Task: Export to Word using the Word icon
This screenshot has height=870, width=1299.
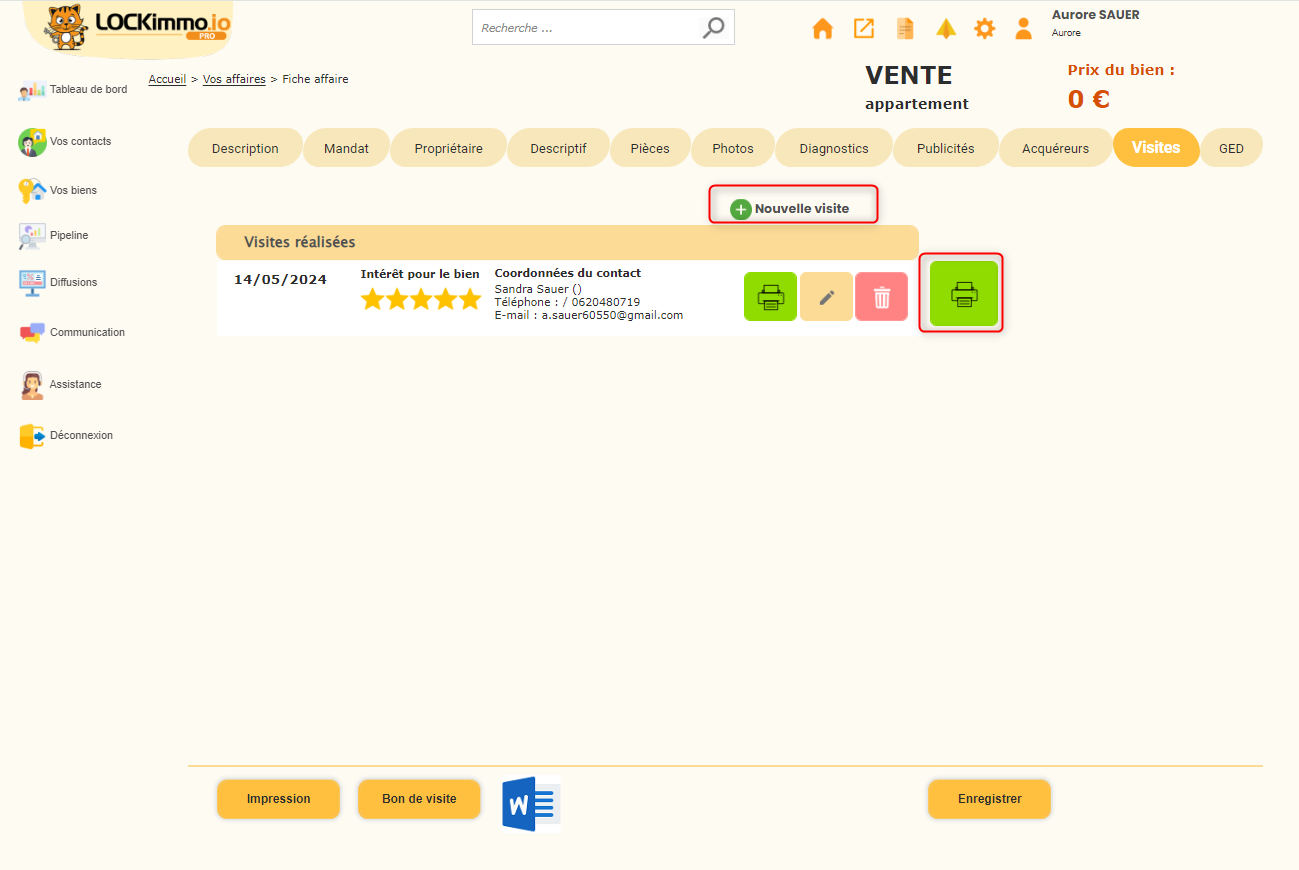Action: pyautogui.click(x=530, y=803)
